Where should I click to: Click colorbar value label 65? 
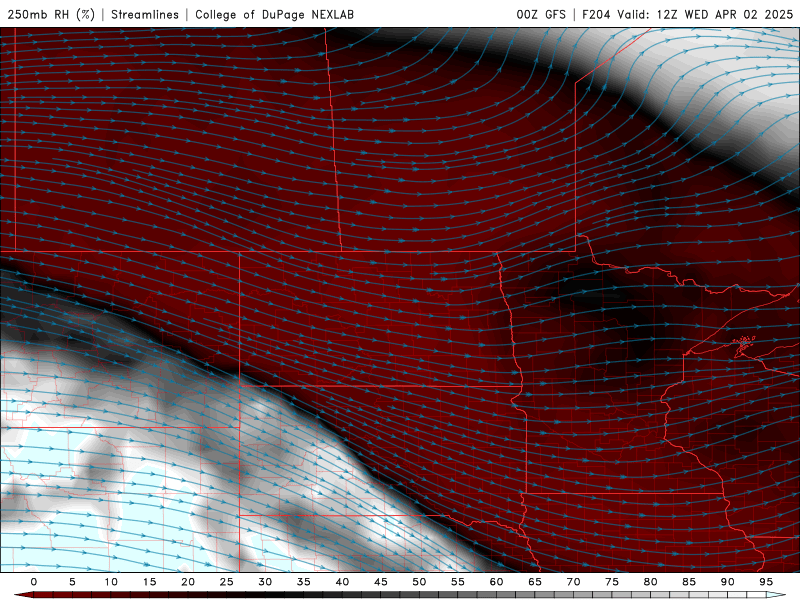point(535,582)
